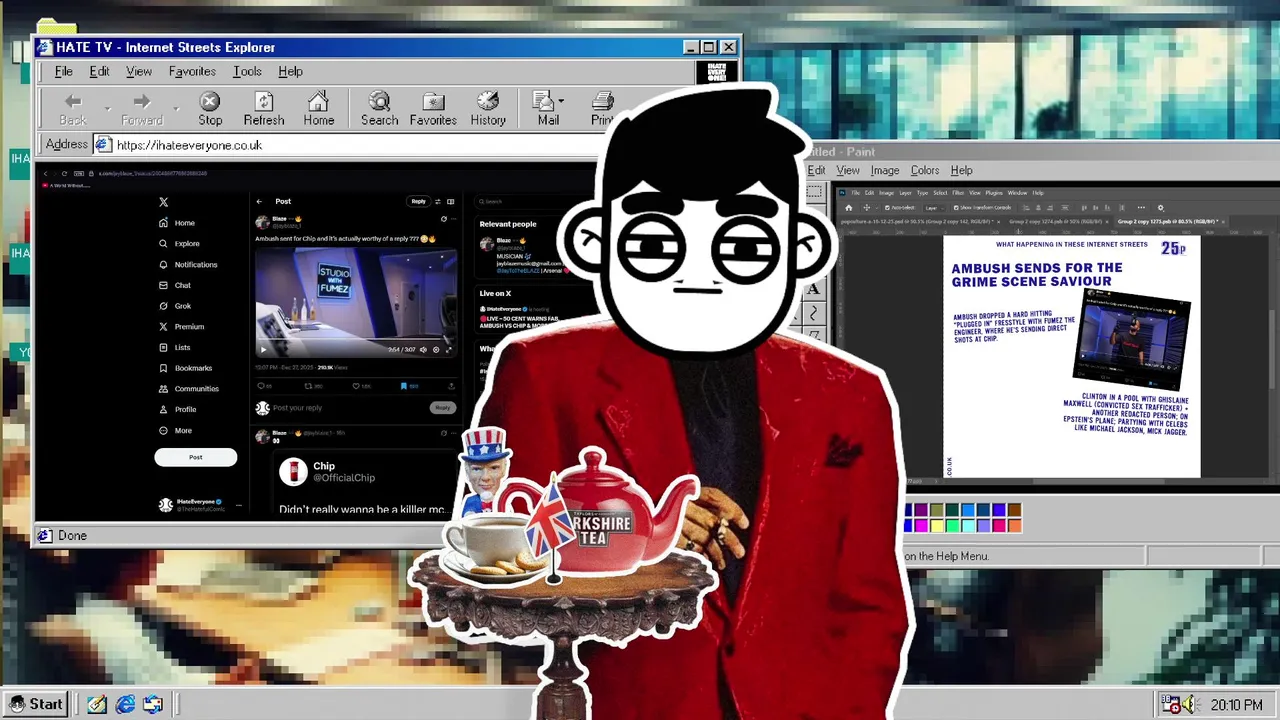
Task: Open the Image menu in Paint
Action: pyautogui.click(x=885, y=170)
